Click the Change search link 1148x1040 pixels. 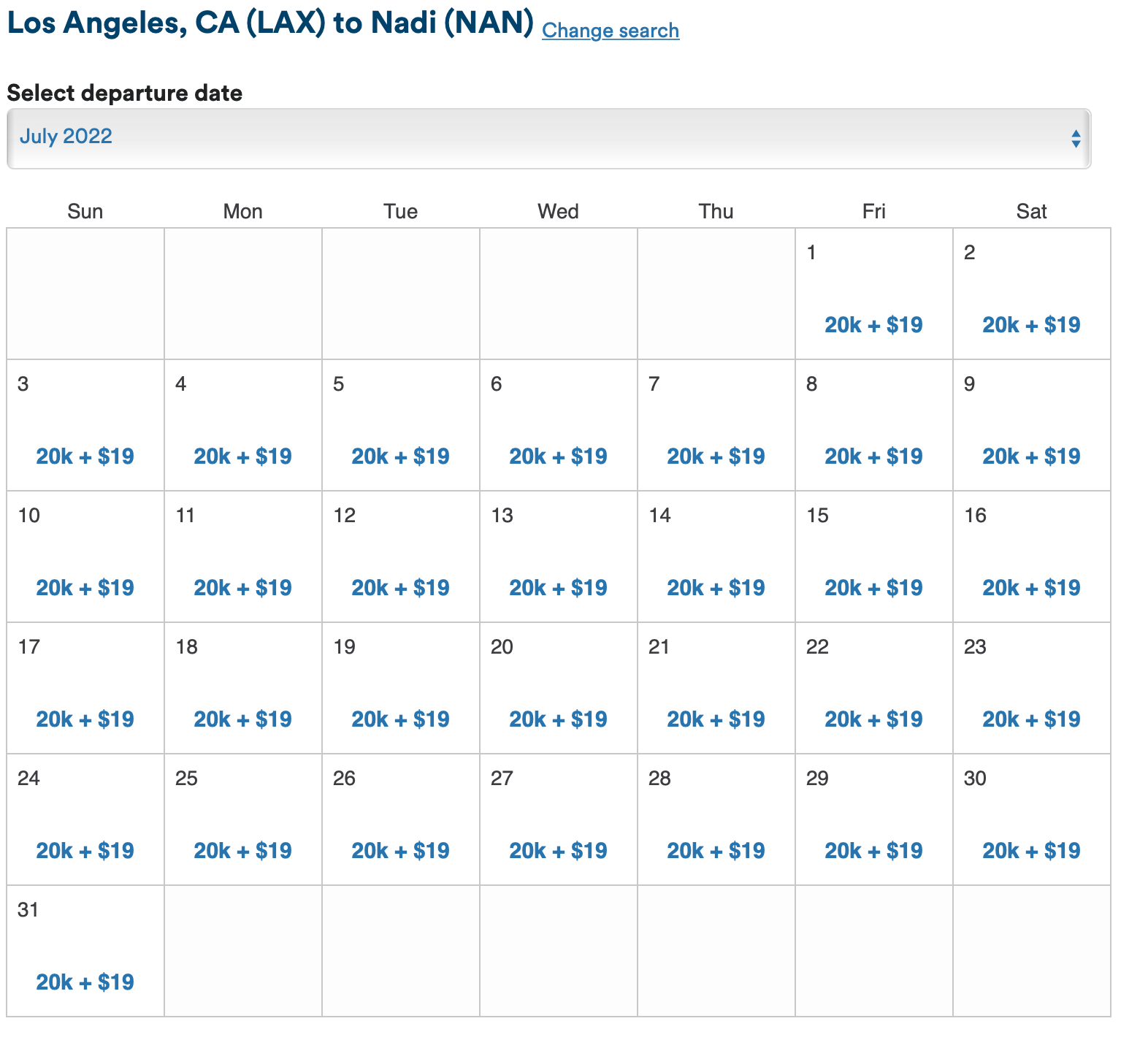[610, 31]
